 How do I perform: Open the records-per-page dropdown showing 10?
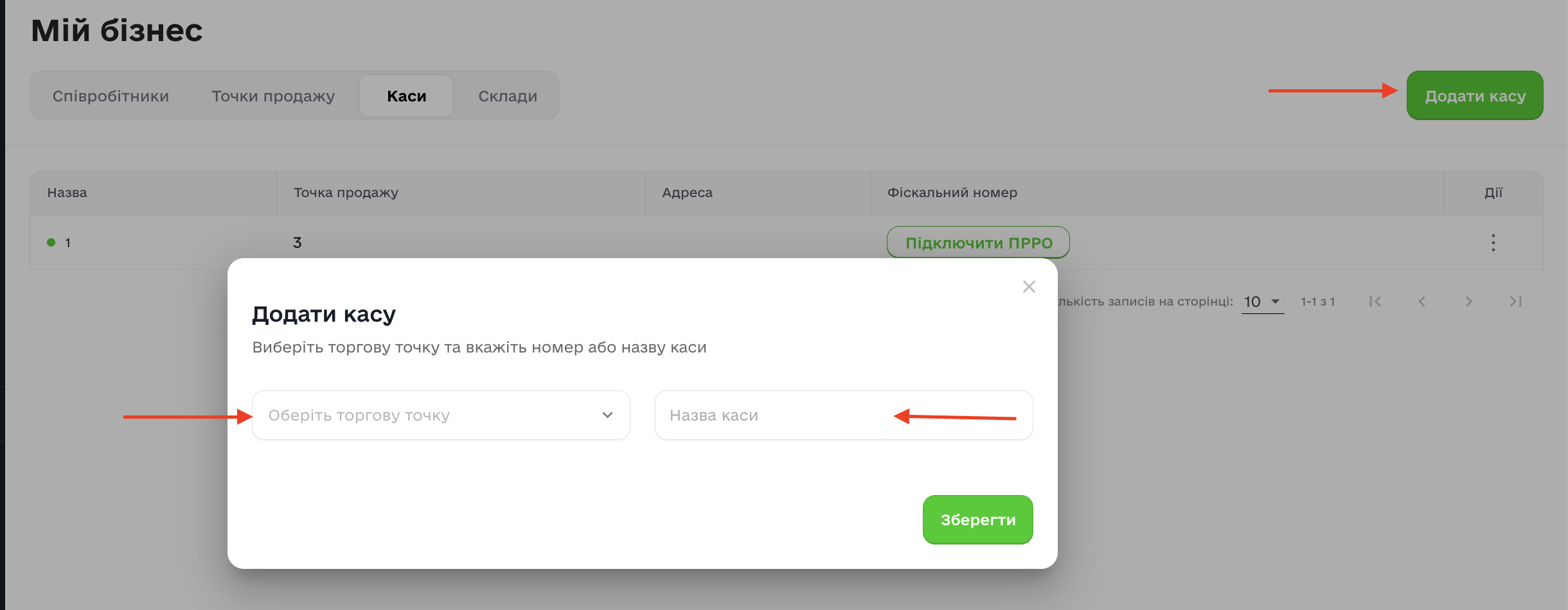pos(1262,302)
